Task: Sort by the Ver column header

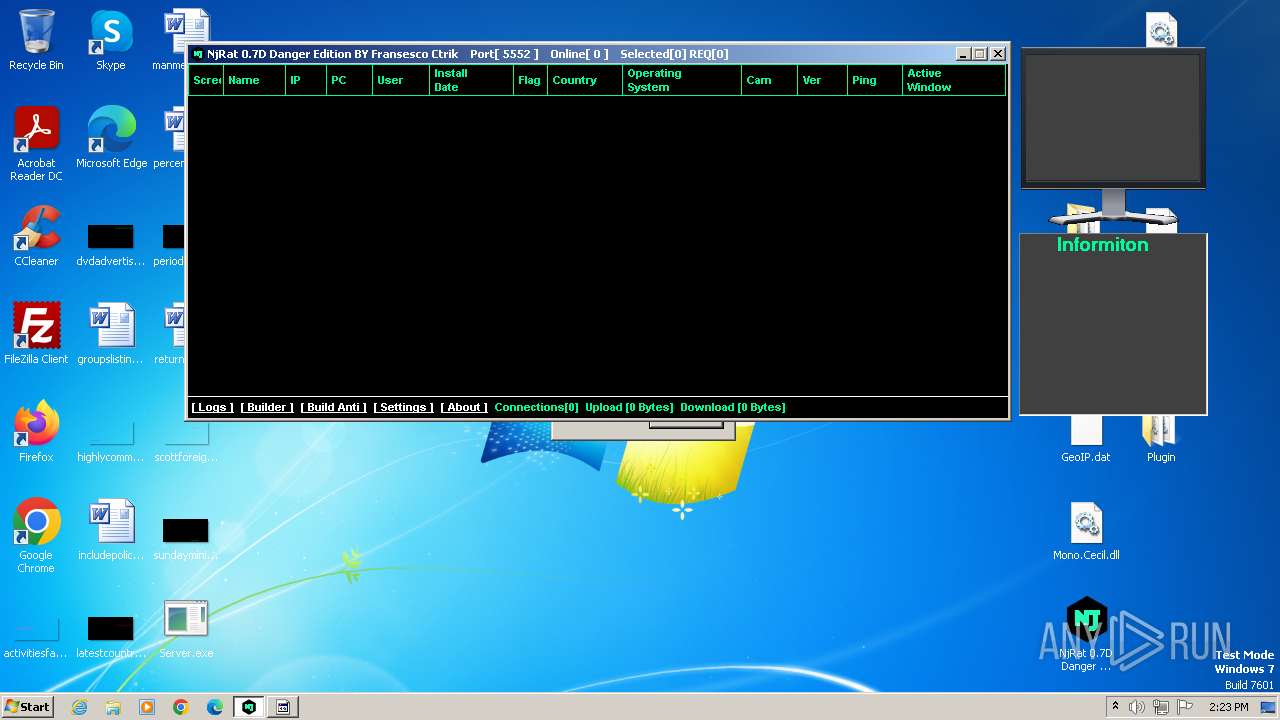Action: click(822, 80)
